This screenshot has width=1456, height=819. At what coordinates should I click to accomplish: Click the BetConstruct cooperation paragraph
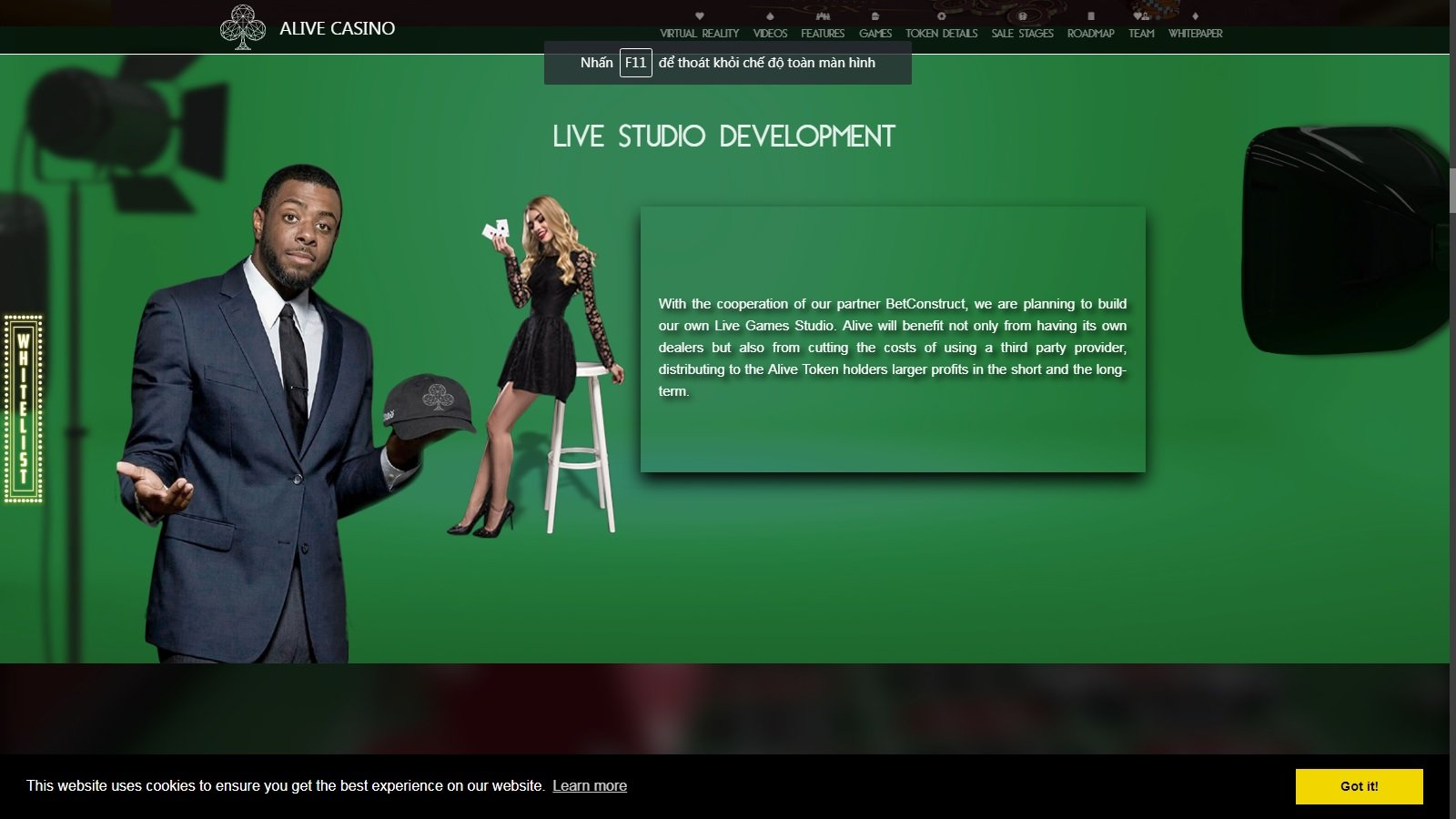893,348
